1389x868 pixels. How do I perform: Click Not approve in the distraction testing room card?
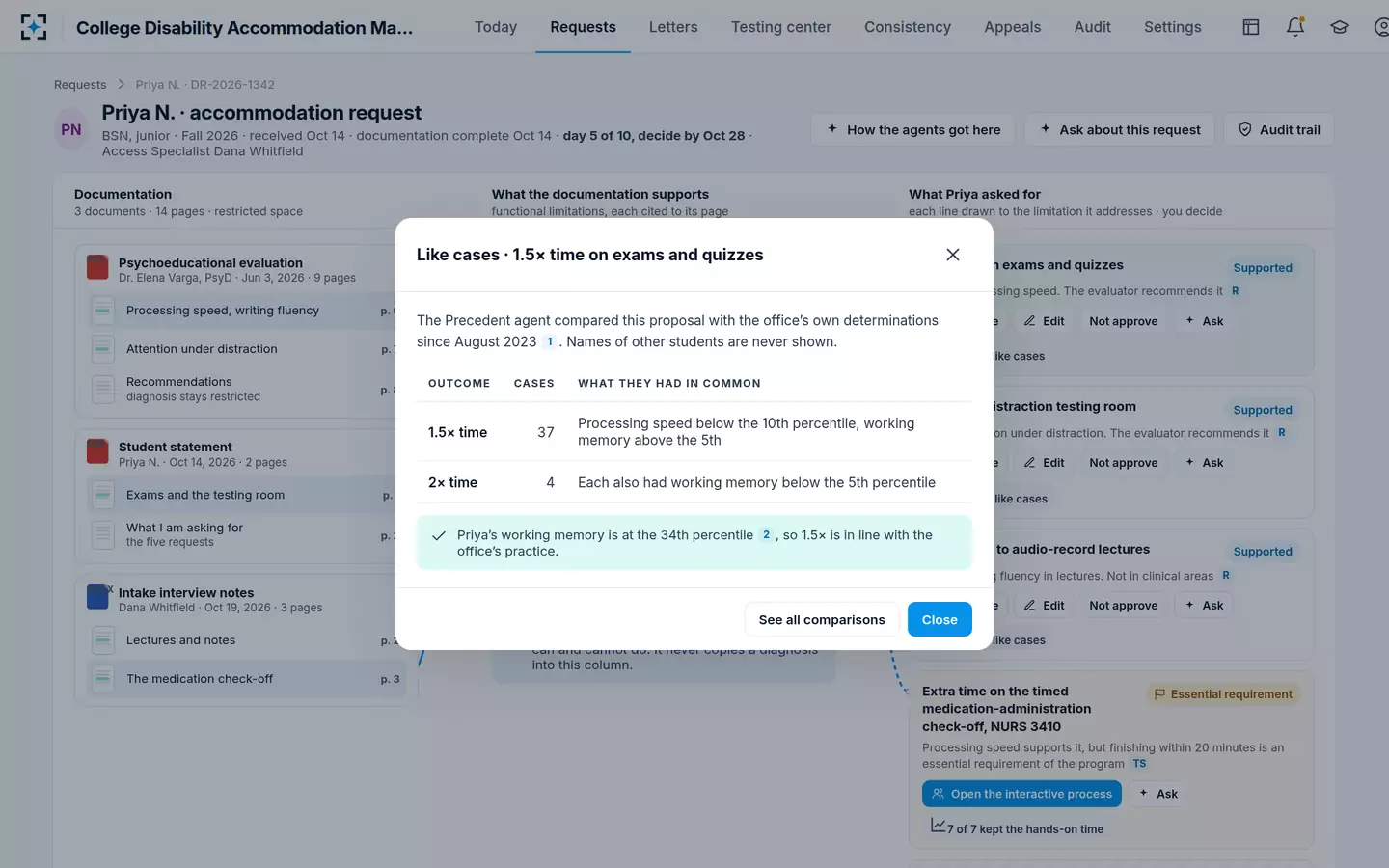pos(1124,463)
